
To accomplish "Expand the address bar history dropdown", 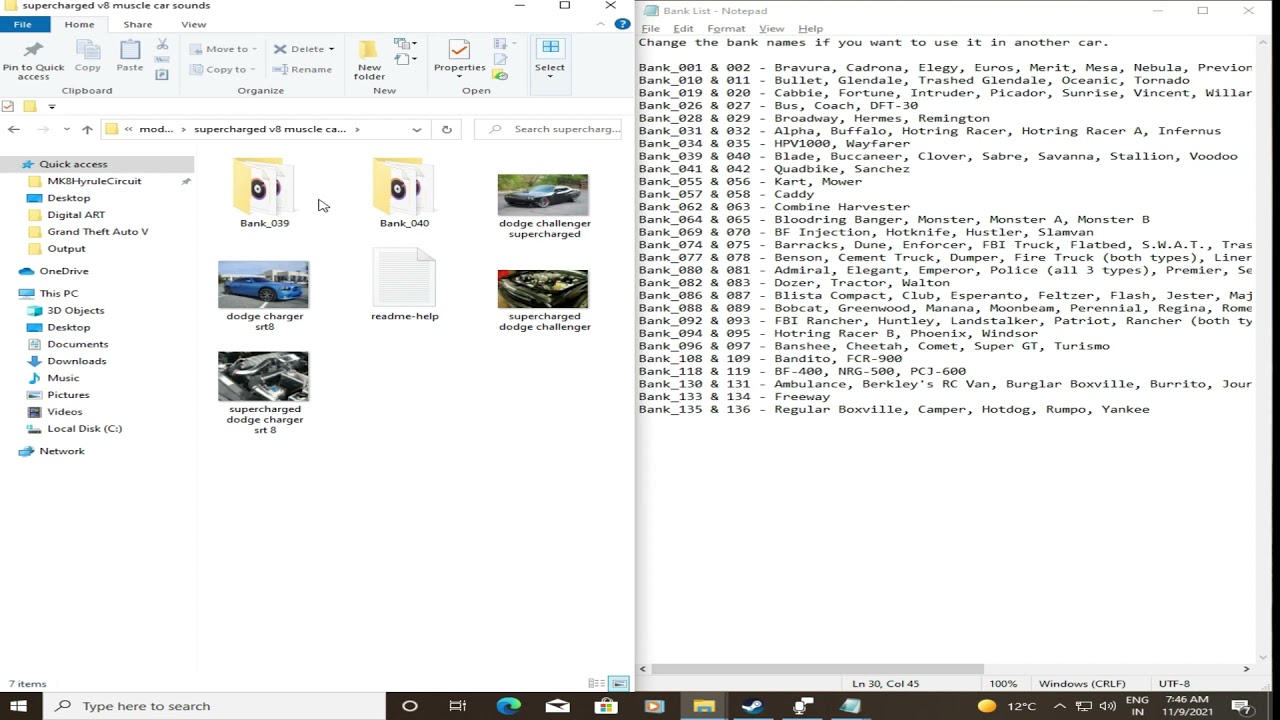I will tap(417, 129).
